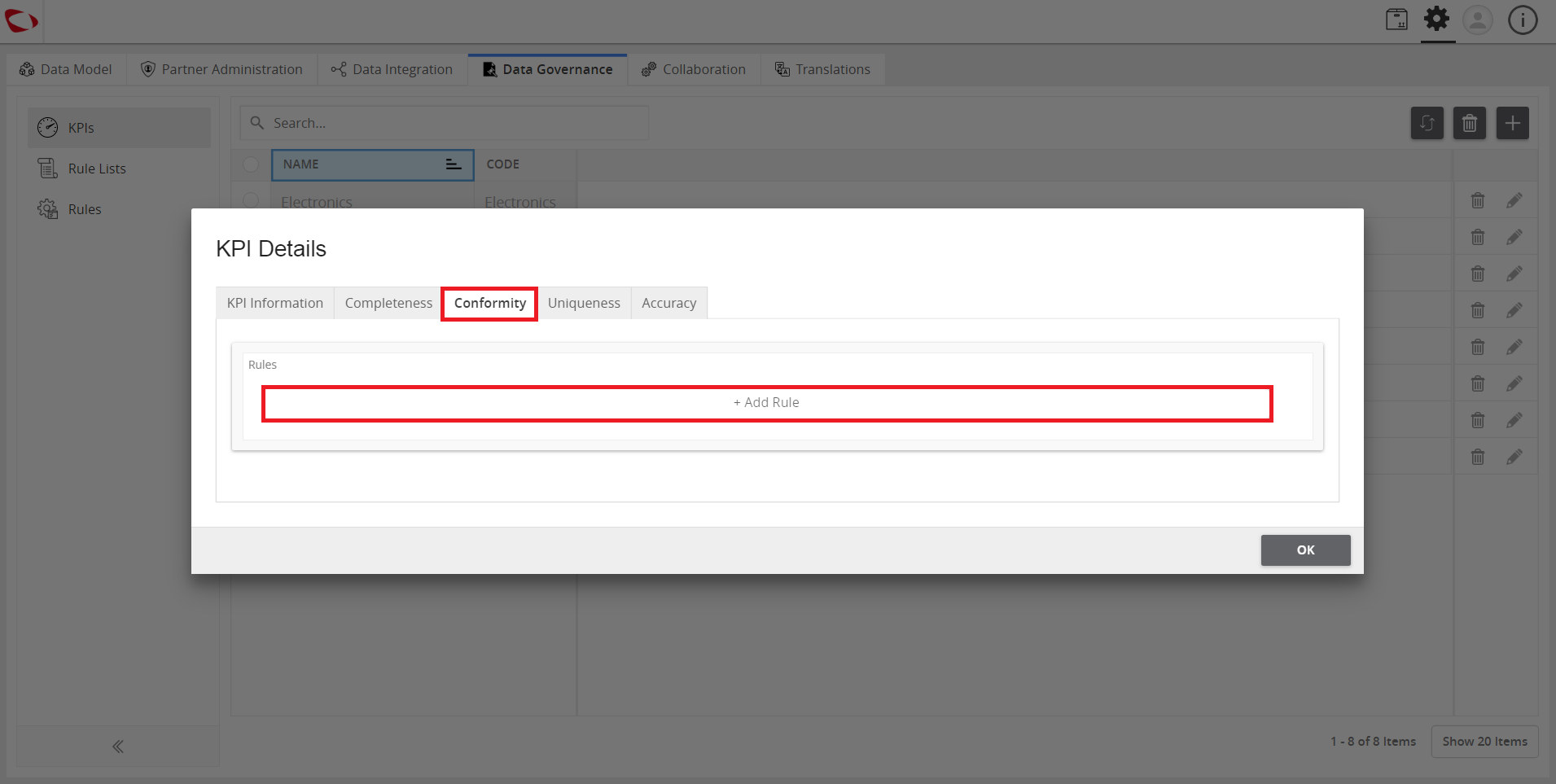Delete the Electronics row using its trash icon
The width and height of the screenshot is (1556, 784).
[1478, 200]
